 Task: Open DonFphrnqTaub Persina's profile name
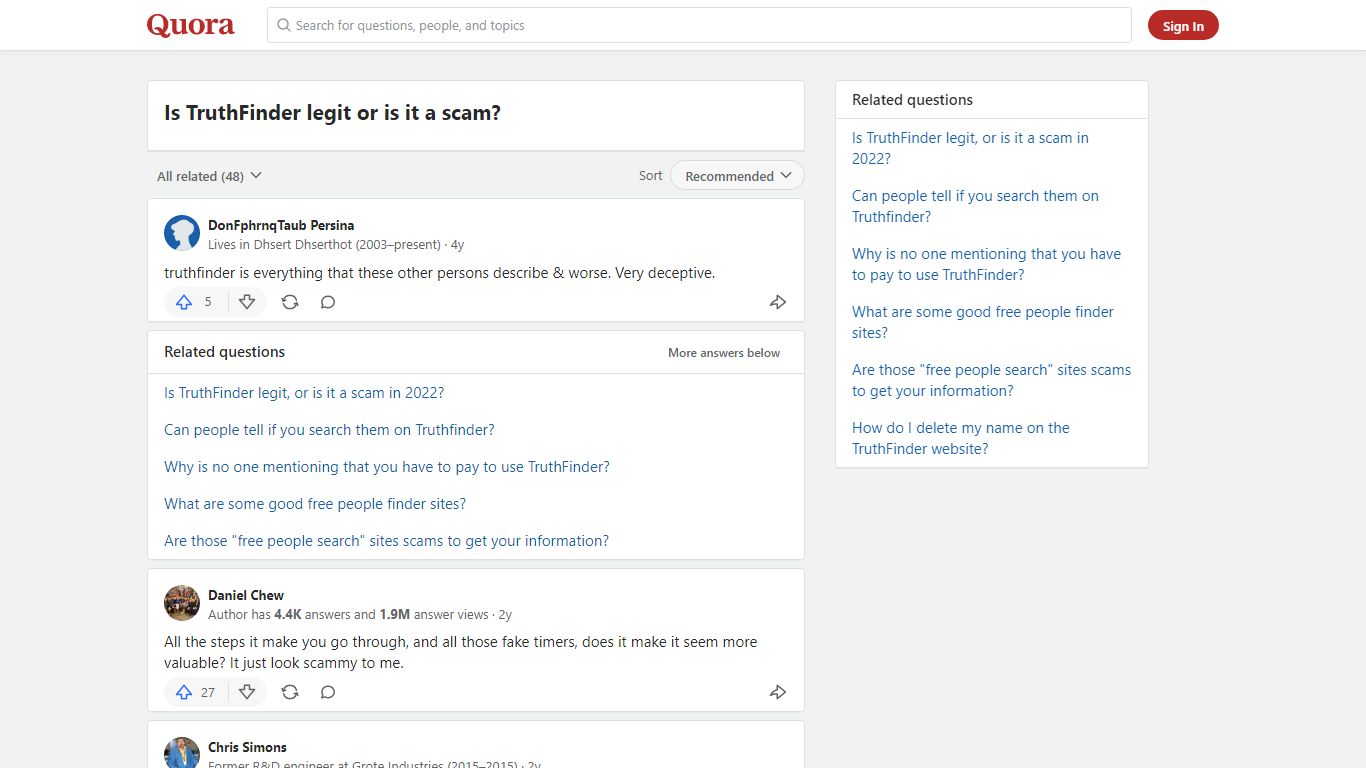(281, 225)
